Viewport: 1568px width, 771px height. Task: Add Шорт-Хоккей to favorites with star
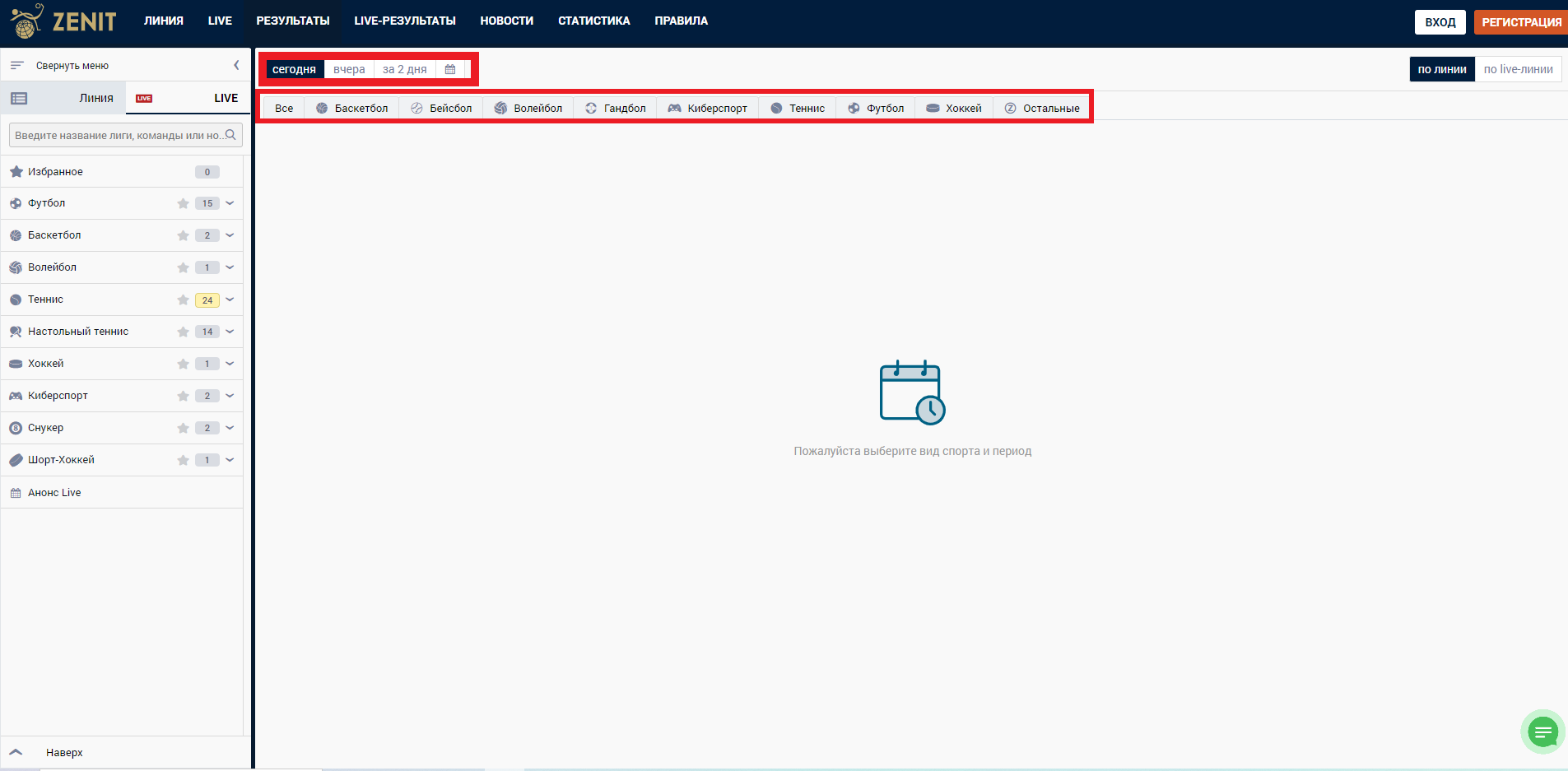pyautogui.click(x=183, y=460)
